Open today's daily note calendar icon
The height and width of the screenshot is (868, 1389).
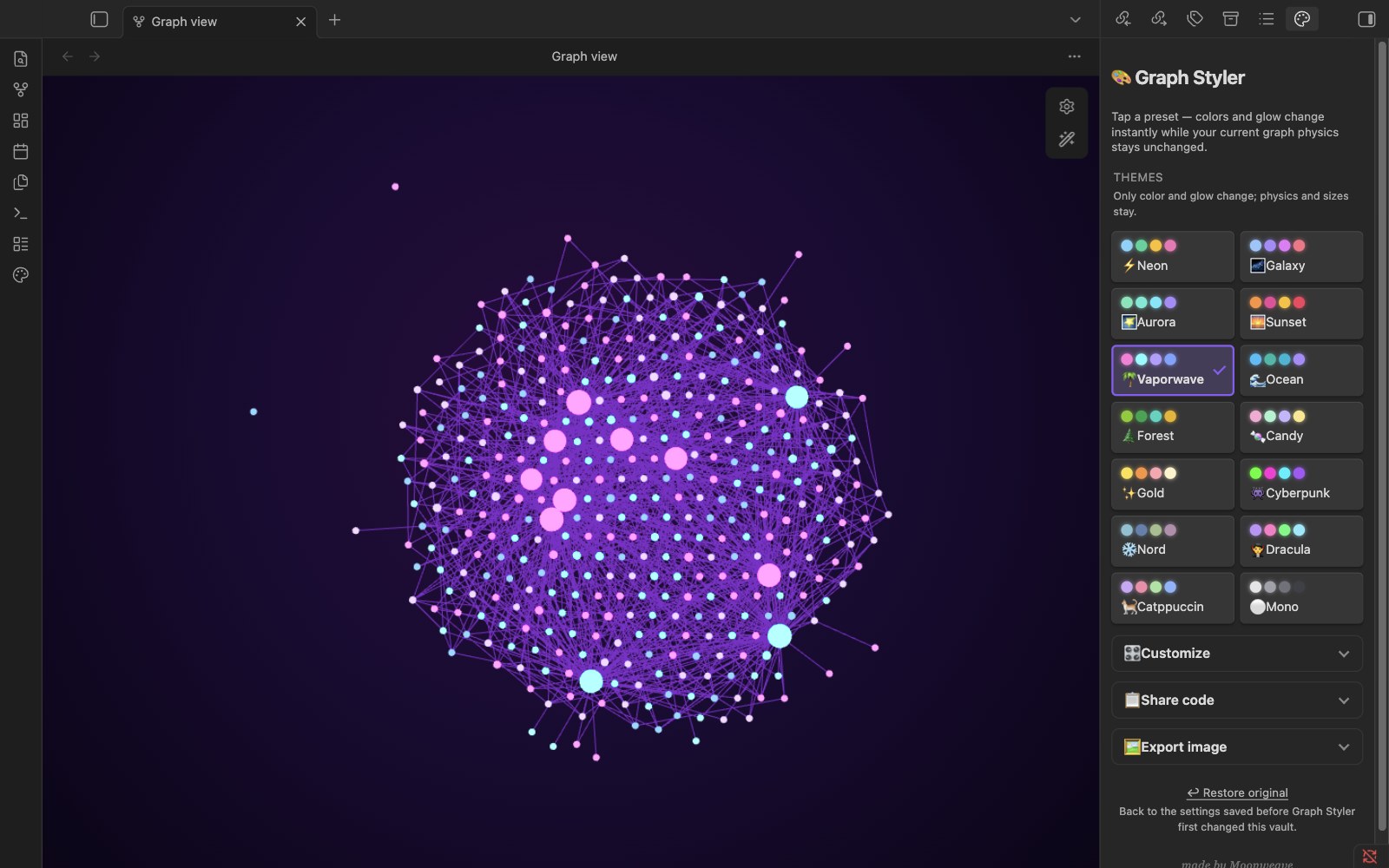pos(21,151)
